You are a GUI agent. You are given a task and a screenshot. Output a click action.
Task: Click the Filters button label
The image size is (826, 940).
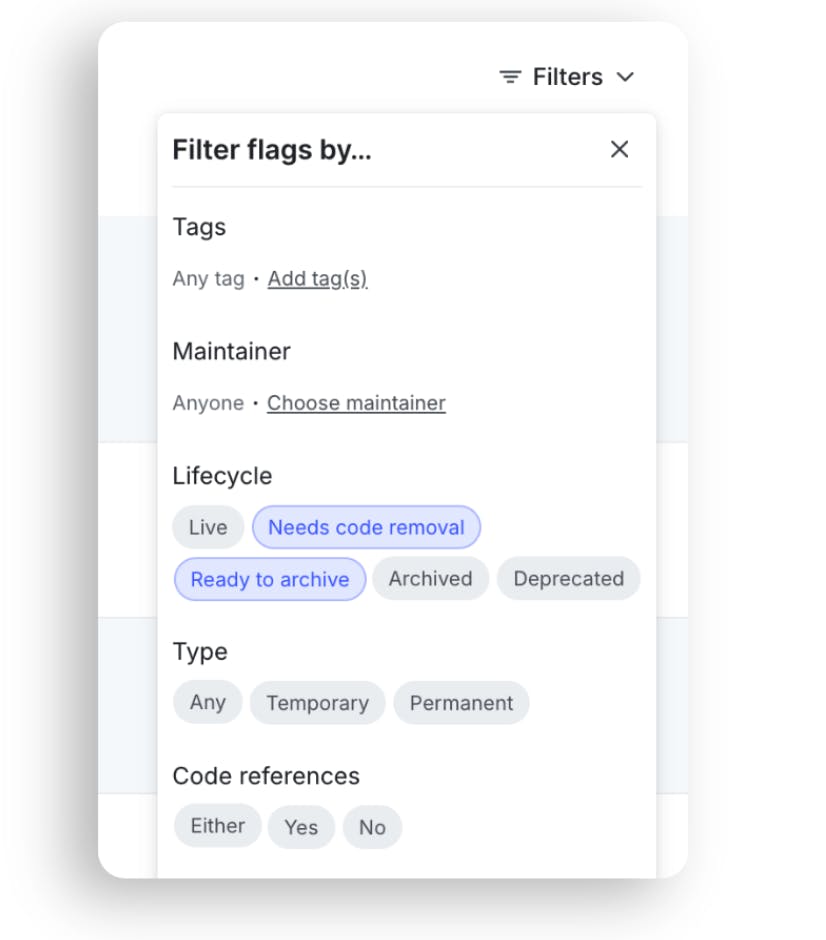click(x=567, y=77)
